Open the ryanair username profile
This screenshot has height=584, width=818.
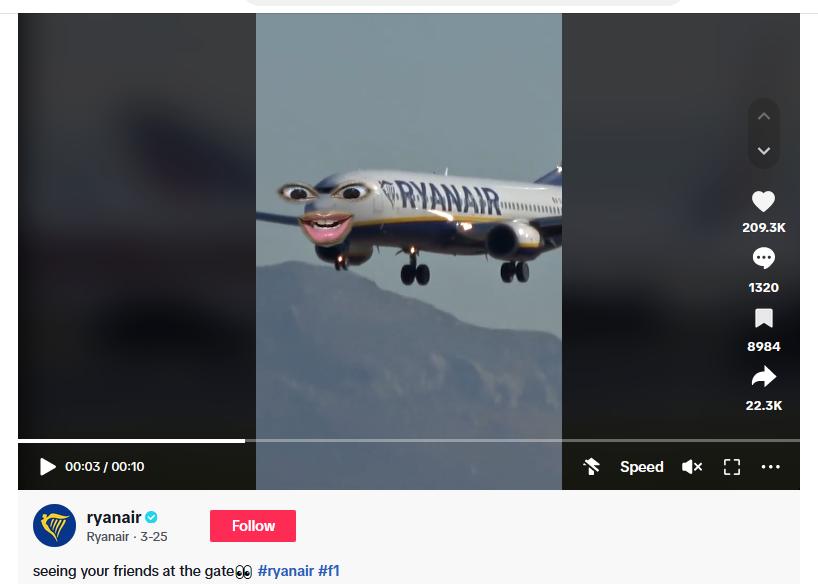(x=114, y=517)
